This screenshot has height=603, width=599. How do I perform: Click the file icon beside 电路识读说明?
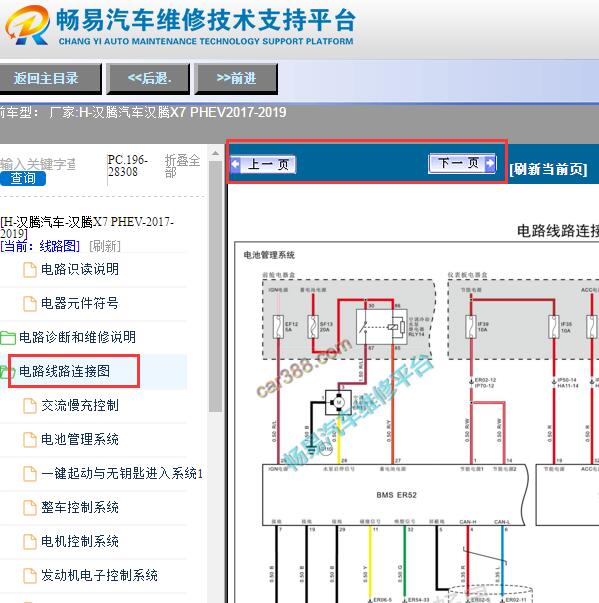[x=30, y=270]
